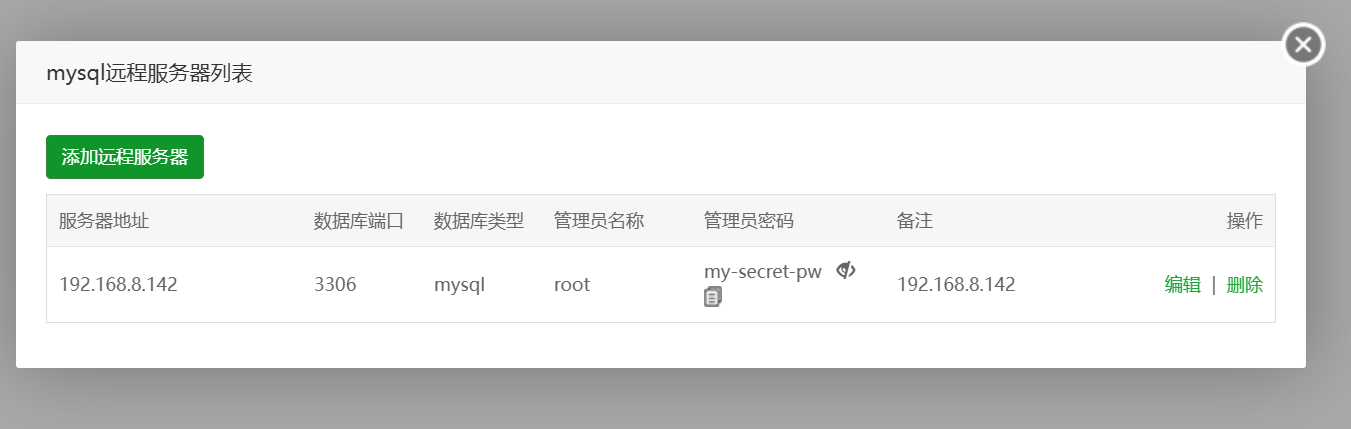Click the green 添加远程服务器 button
Screen dimensions: 1351x429
coord(125,157)
